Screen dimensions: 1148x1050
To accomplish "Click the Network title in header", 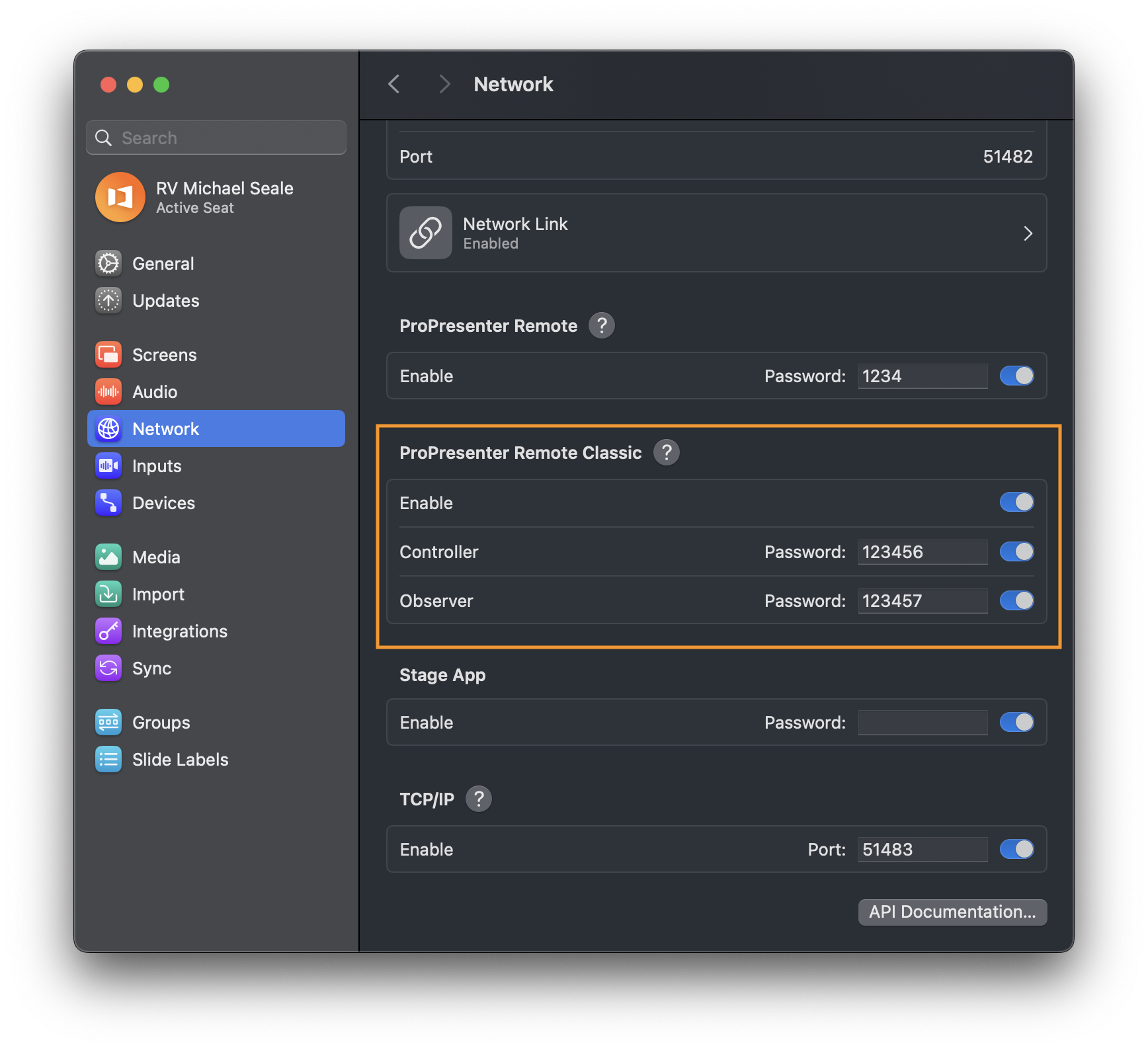I will pos(513,84).
